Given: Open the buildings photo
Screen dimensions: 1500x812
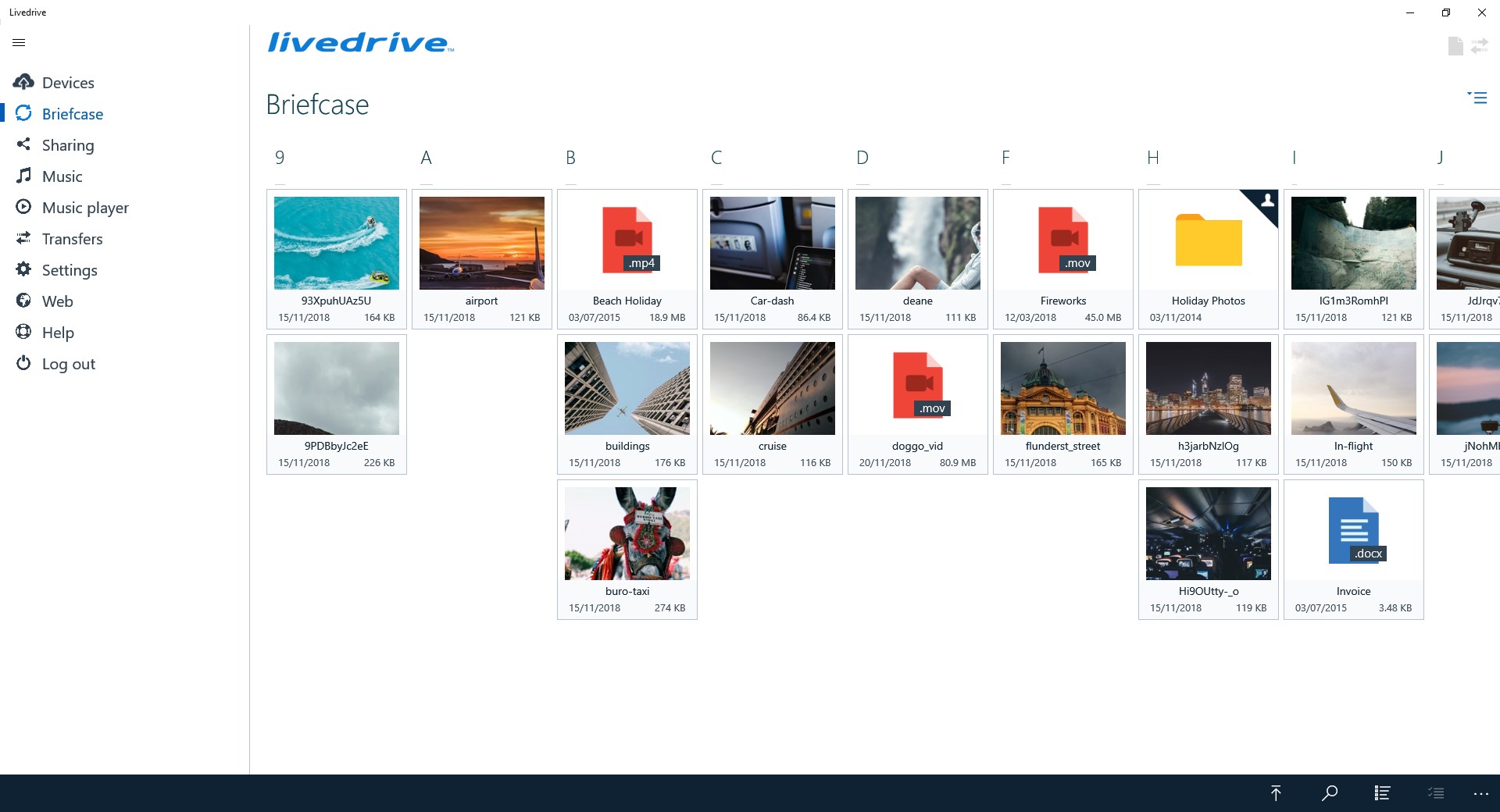Looking at the screenshot, I should (x=627, y=404).
